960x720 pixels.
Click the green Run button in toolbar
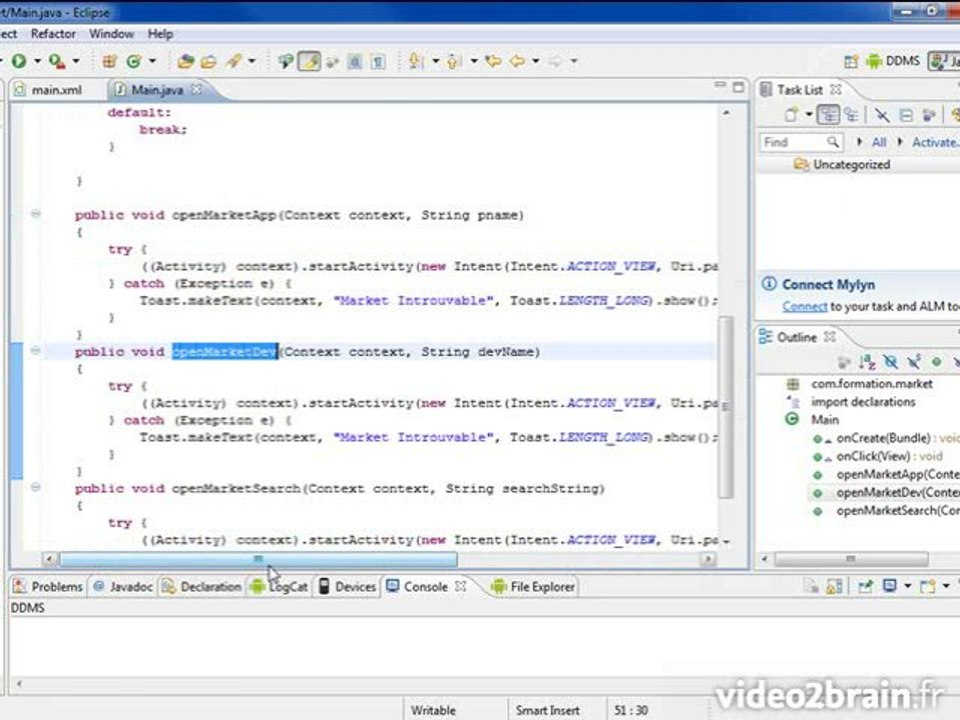tap(19, 61)
